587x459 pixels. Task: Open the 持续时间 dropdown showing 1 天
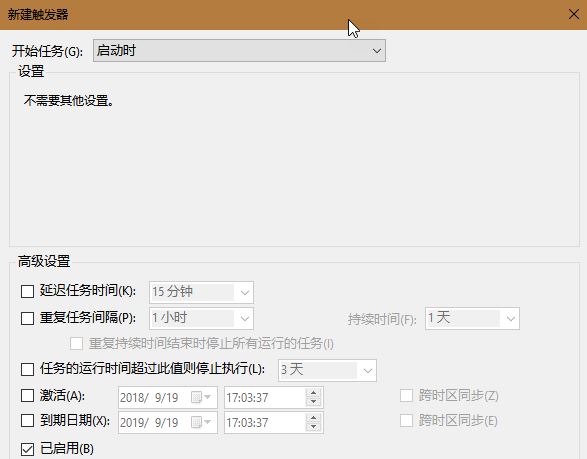(x=472, y=319)
